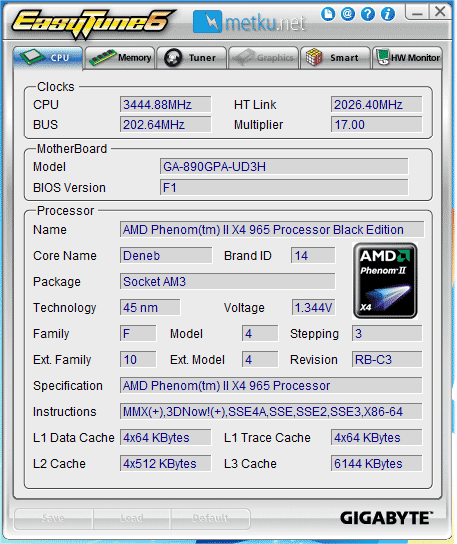457x544 pixels.
Task: Click the CPU clock field 3444.88MHz
Action: (x=166, y=104)
